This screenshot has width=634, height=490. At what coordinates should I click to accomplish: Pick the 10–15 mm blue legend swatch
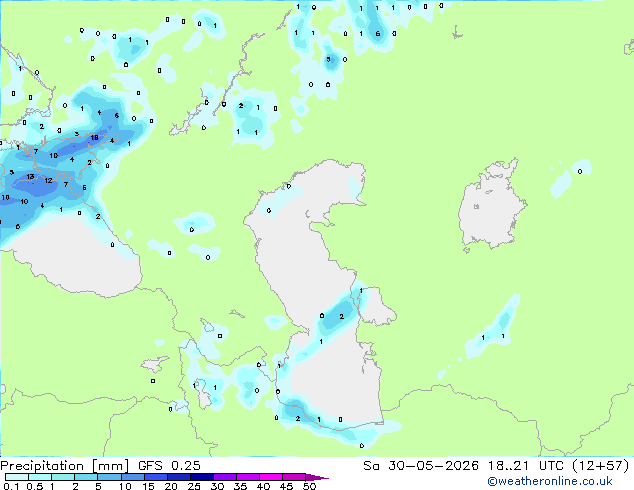tap(132, 477)
